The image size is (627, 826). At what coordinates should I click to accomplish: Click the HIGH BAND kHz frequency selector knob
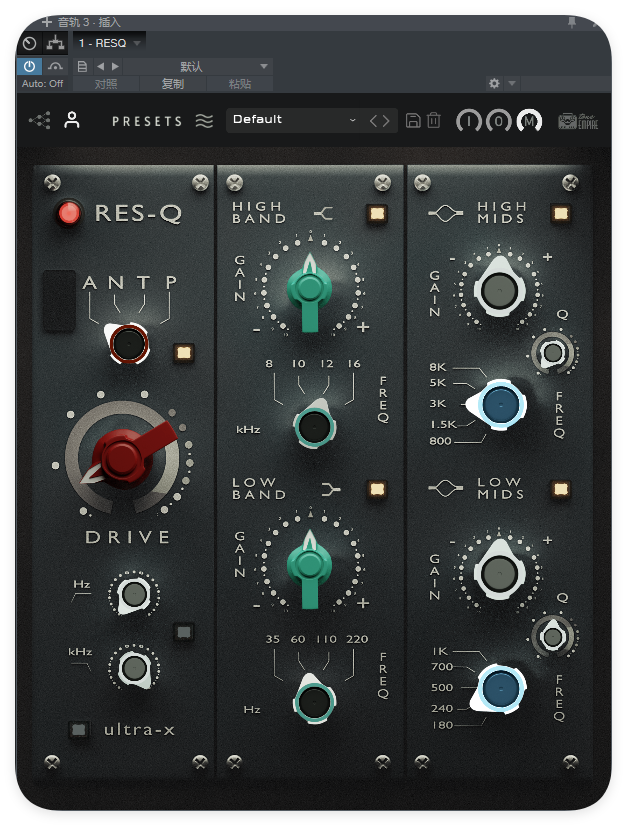point(314,425)
